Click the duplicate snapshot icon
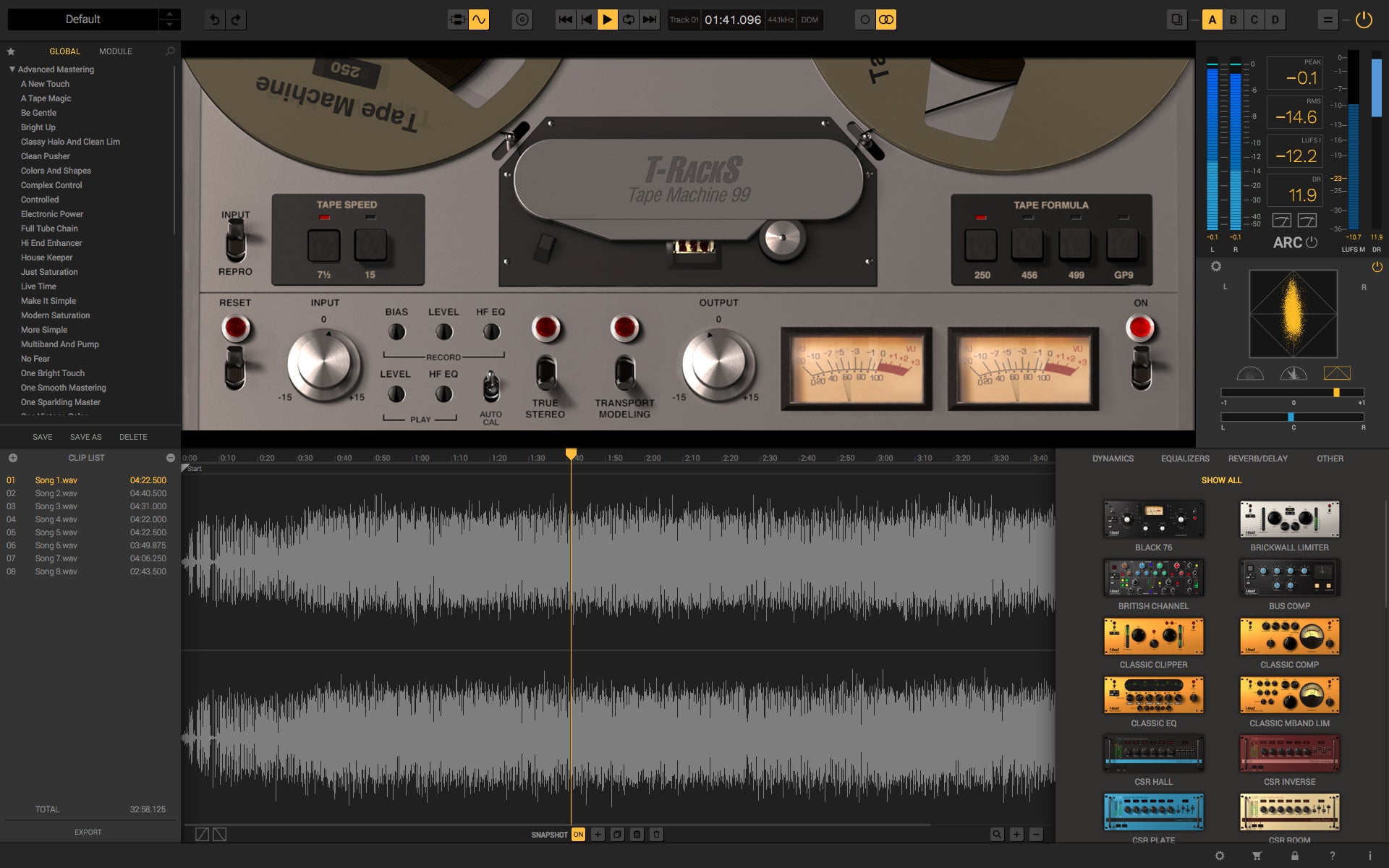 click(616, 833)
